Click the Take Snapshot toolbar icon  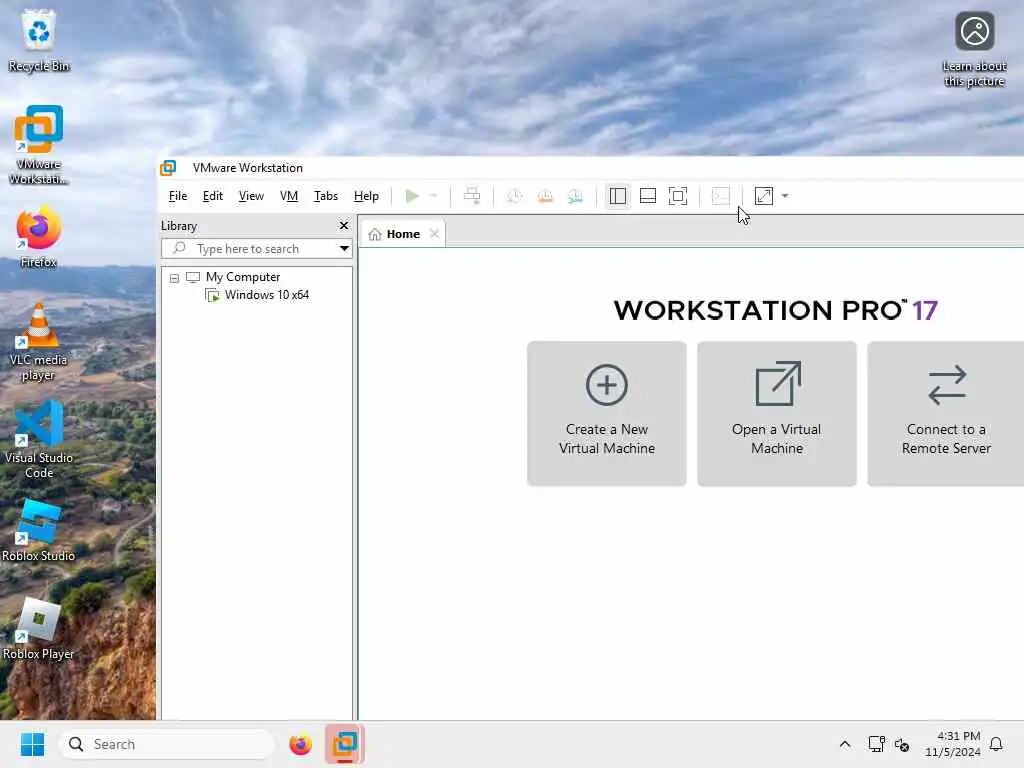(515, 196)
